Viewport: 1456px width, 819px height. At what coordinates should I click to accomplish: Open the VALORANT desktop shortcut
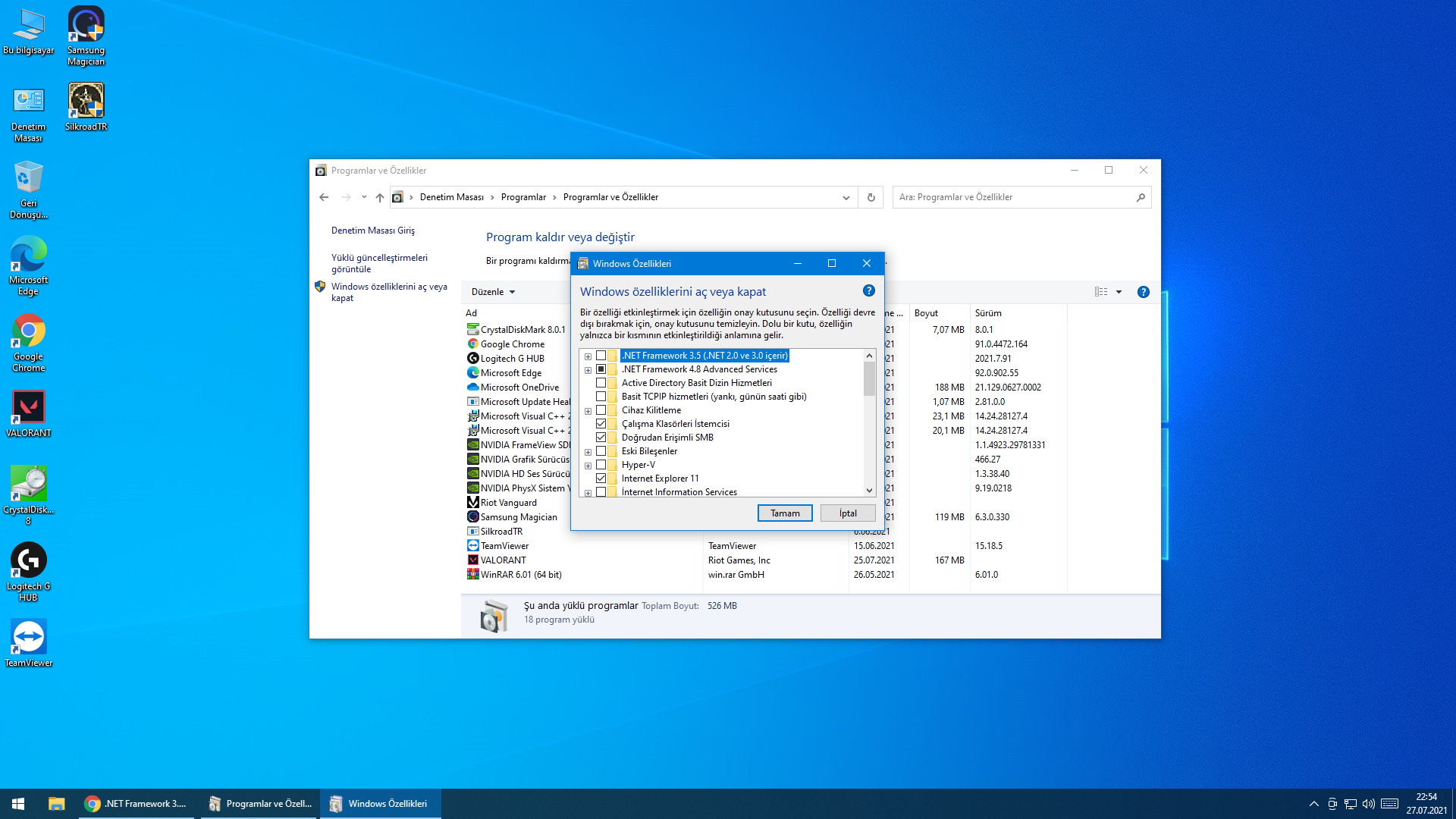pyautogui.click(x=28, y=413)
